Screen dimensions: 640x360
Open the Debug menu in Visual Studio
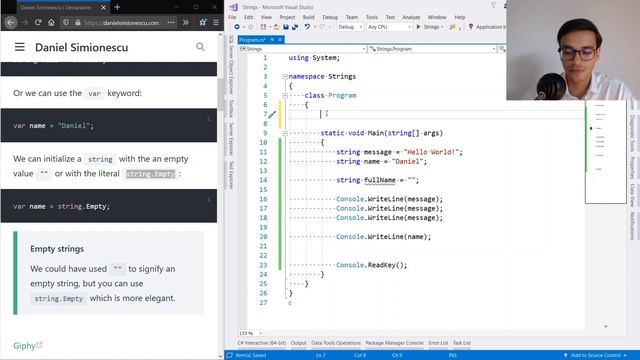click(x=330, y=17)
